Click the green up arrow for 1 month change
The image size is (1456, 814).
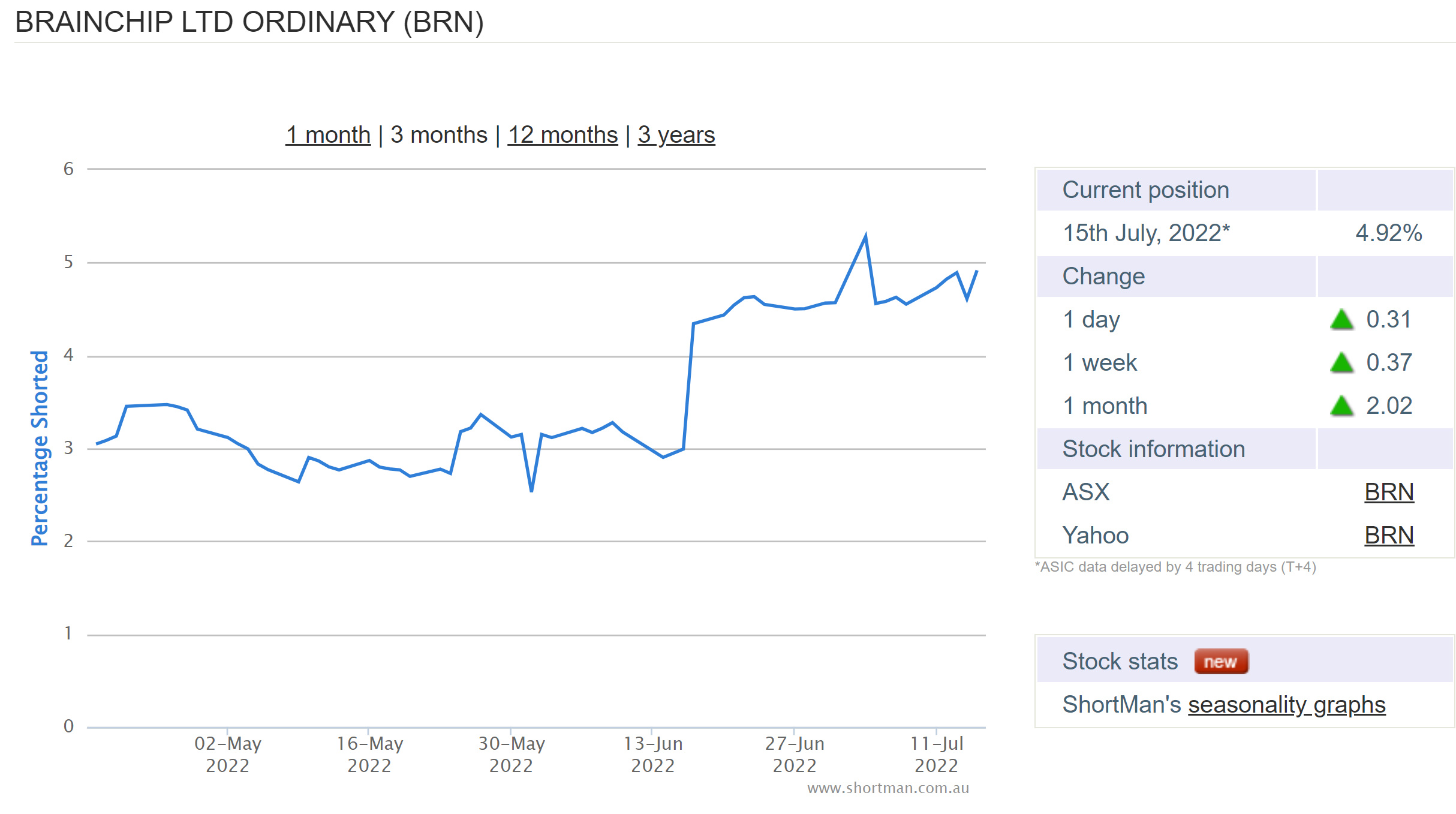pyautogui.click(x=1341, y=406)
